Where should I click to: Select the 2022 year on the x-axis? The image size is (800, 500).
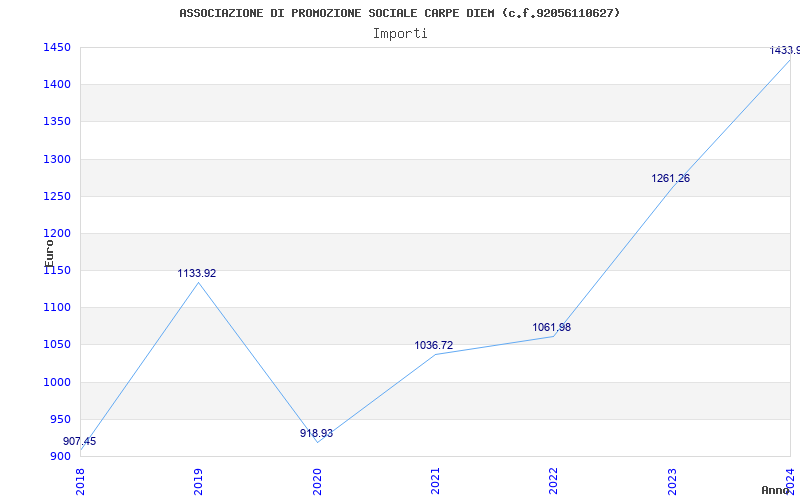pos(554,480)
